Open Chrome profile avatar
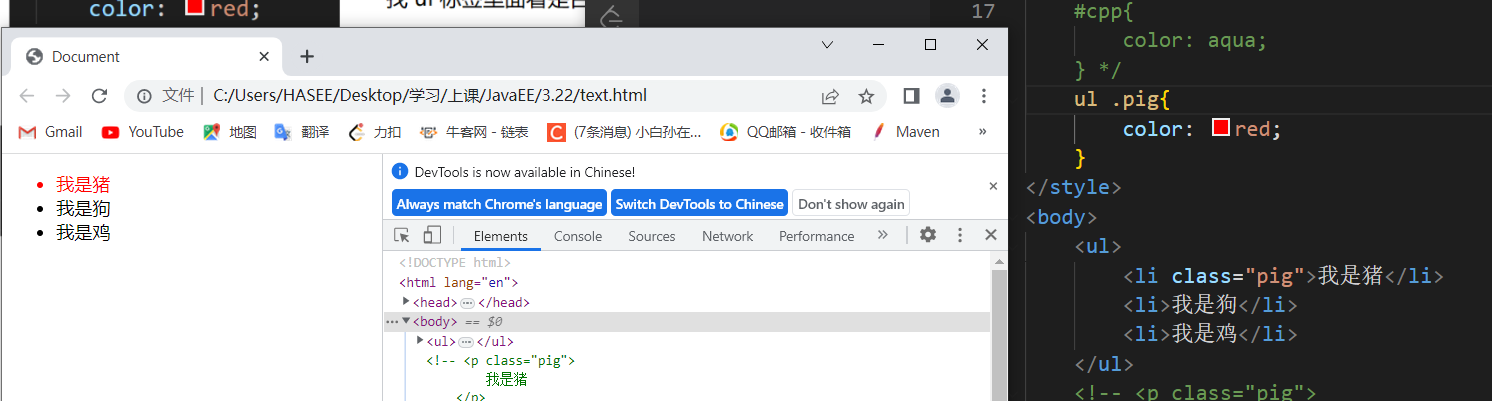Screen dimensions: 1492x401 point(946,96)
